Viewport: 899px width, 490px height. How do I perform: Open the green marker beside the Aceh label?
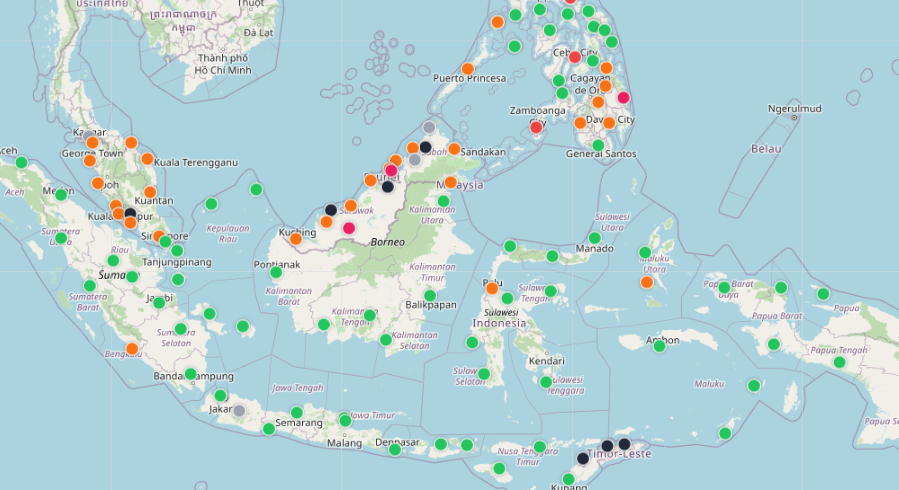point(21,162)
